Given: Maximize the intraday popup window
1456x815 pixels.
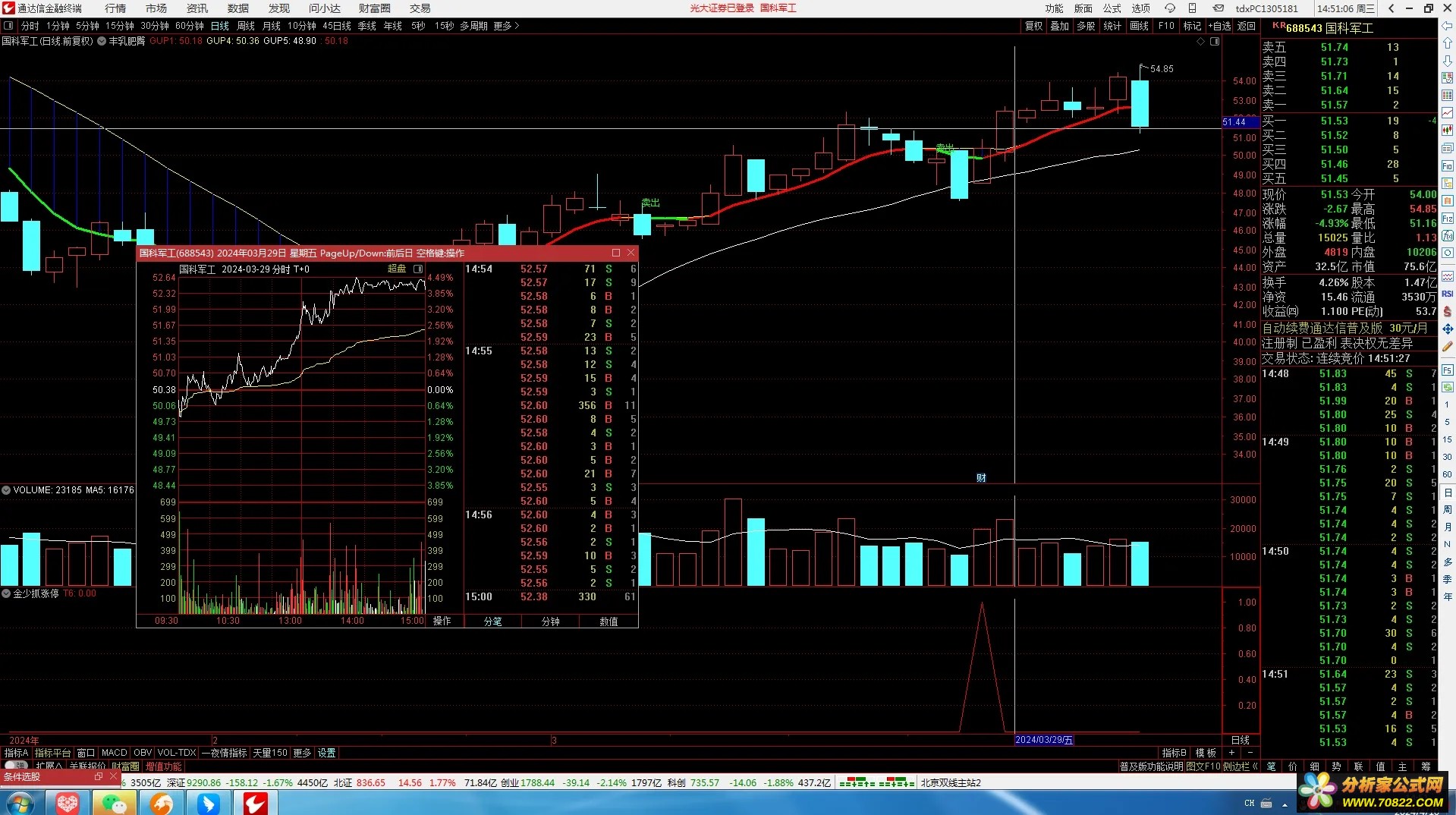Looking at the screenshot, I should pyautogui.click(x=615, y=253).
